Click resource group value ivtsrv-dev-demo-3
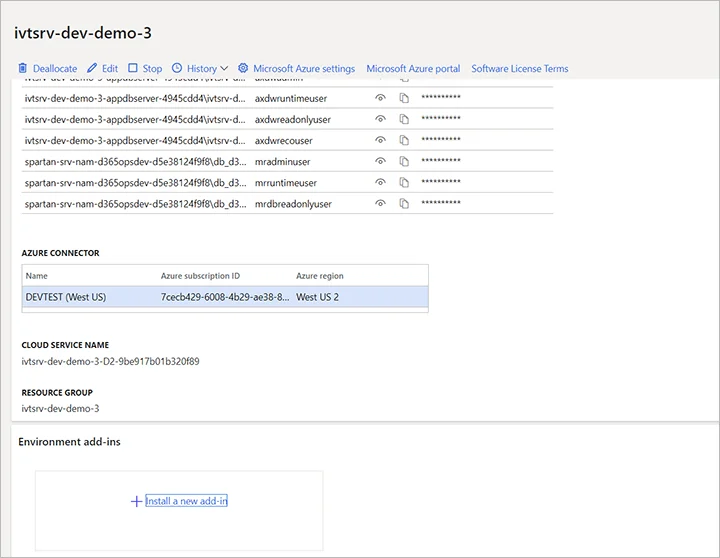Screen dimensions: 720x558 (60, 408)
